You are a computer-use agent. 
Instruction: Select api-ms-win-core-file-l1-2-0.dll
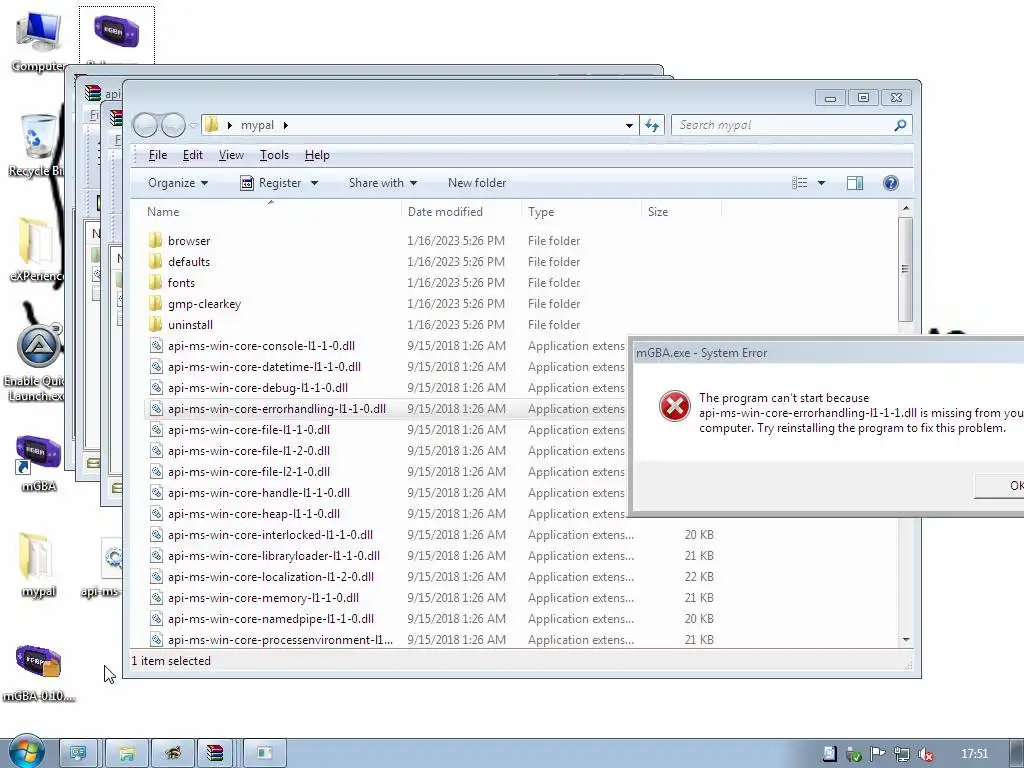[248, 451]
